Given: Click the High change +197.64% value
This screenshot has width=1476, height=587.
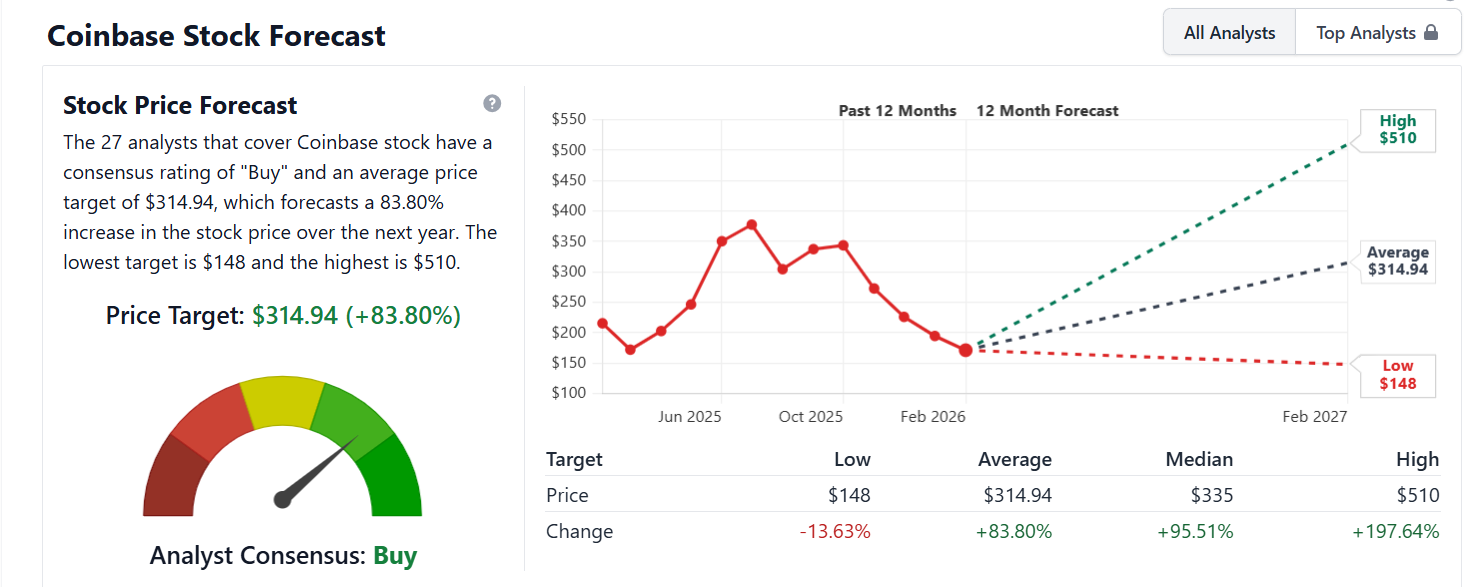Looking at the screenshot, I should [x=1395, y=531].
